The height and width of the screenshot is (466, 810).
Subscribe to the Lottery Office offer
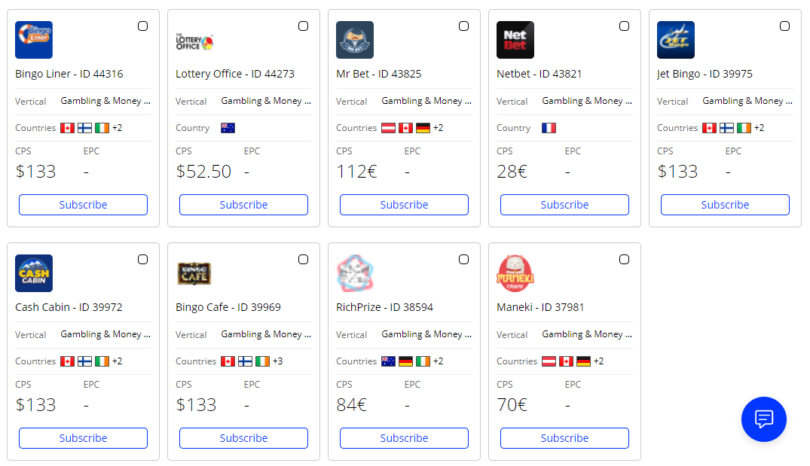tap(243, 205)
